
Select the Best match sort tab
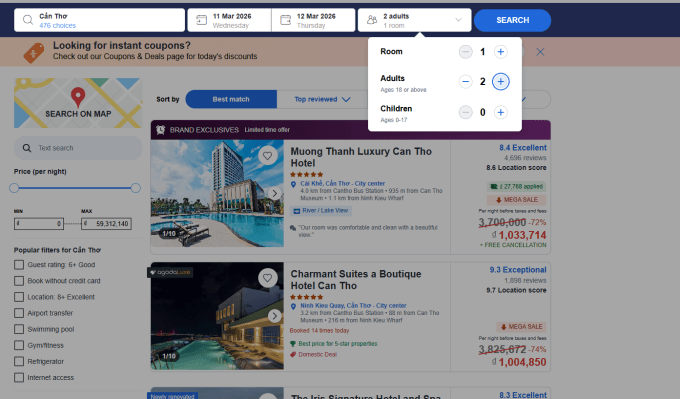click(231, 99)
